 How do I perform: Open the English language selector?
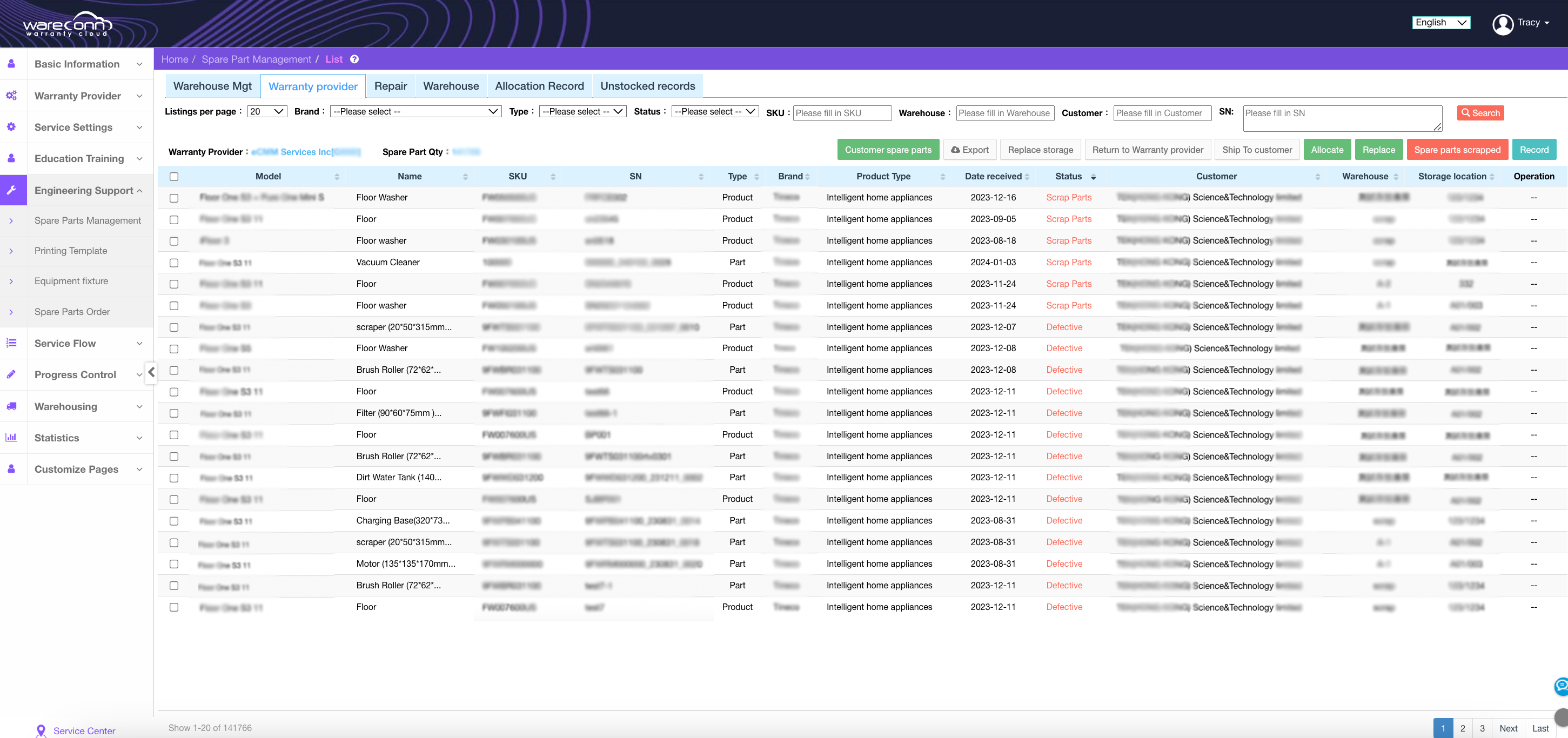(1441, 23)
